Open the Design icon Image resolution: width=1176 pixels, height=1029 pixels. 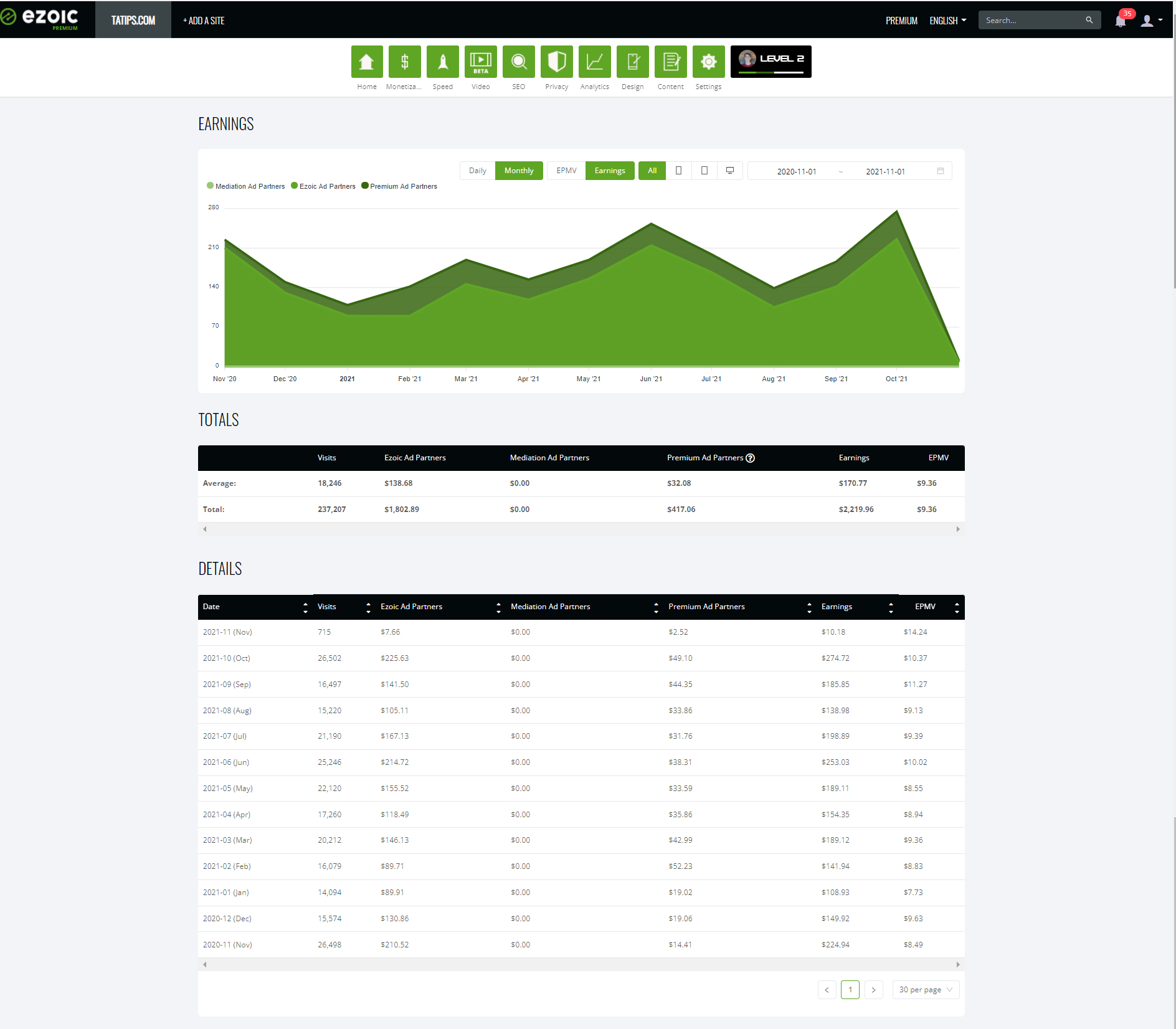(633, 62)
